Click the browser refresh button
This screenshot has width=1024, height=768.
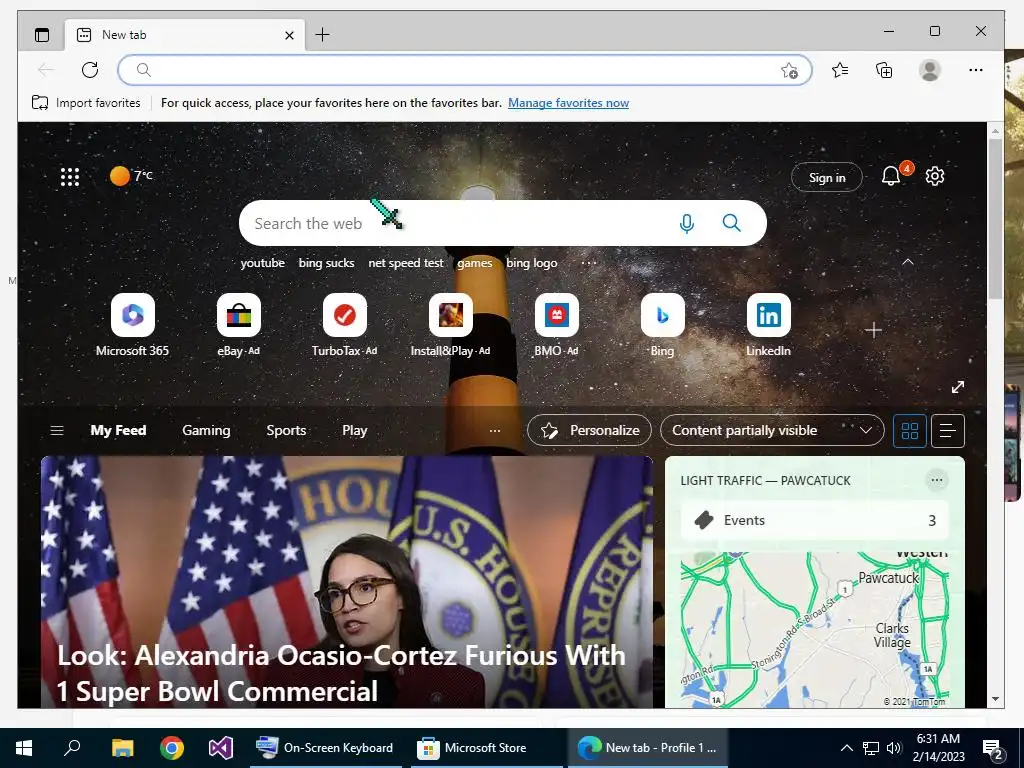click(x=90, y=70)
